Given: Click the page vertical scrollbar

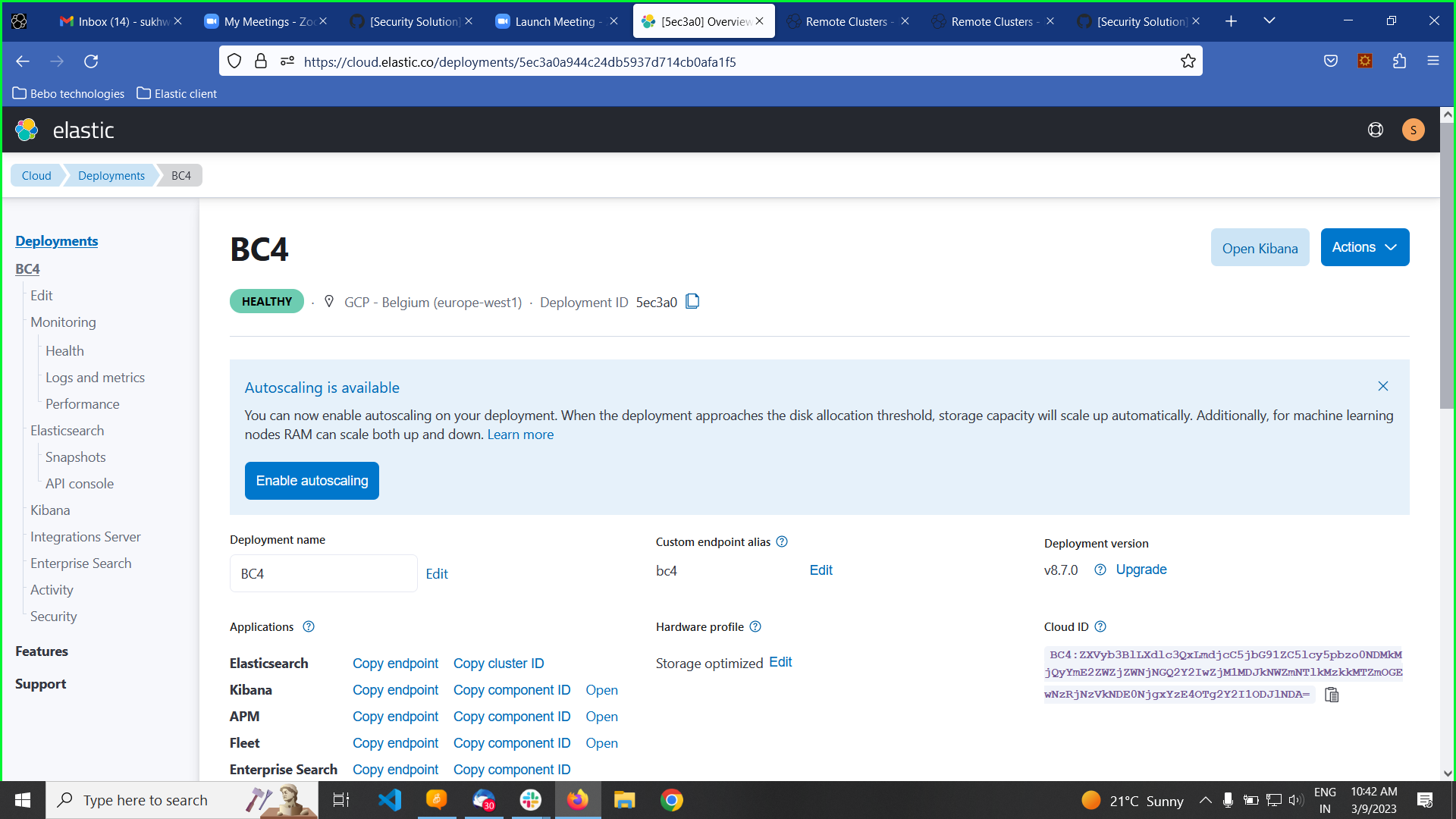Looking at the screenshot, I should 1447,265.
